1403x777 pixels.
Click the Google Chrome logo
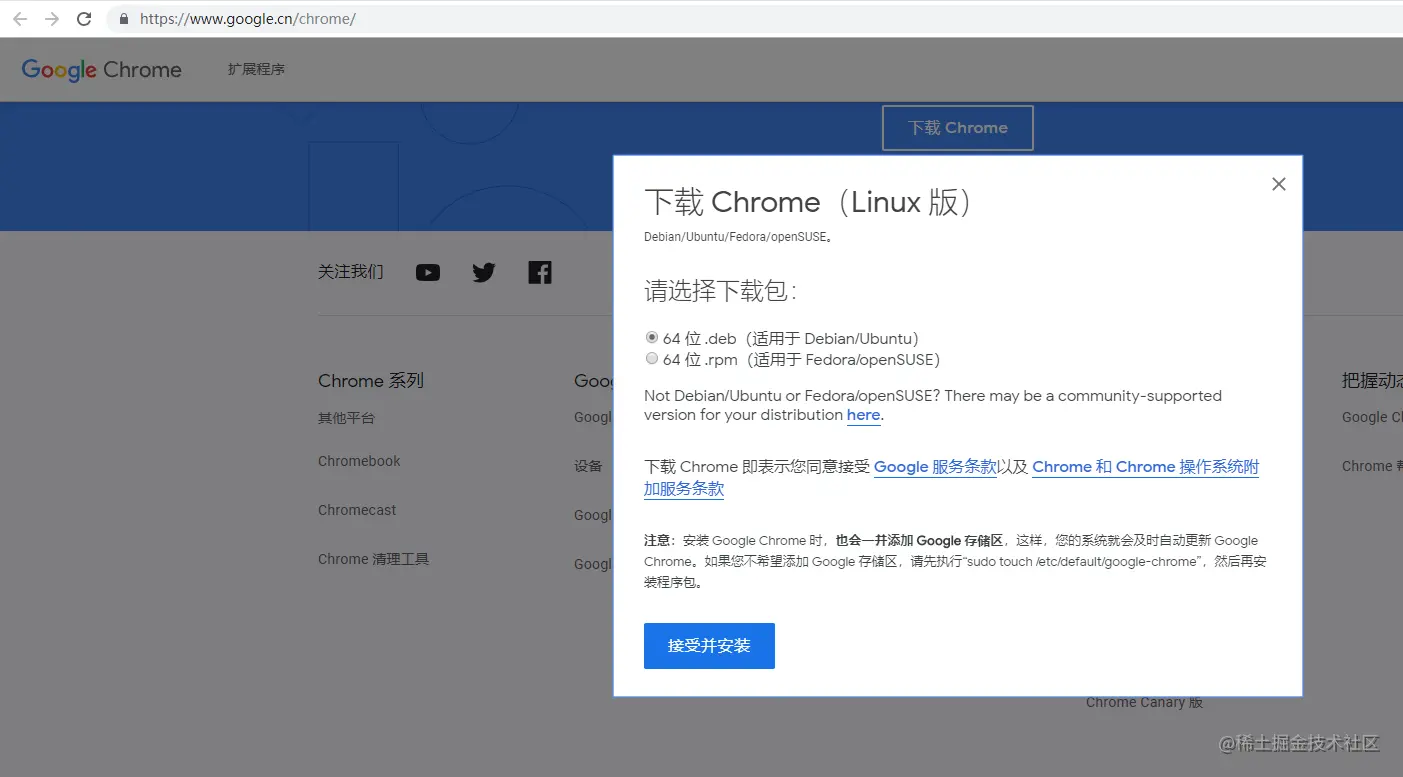pos(100,69)
